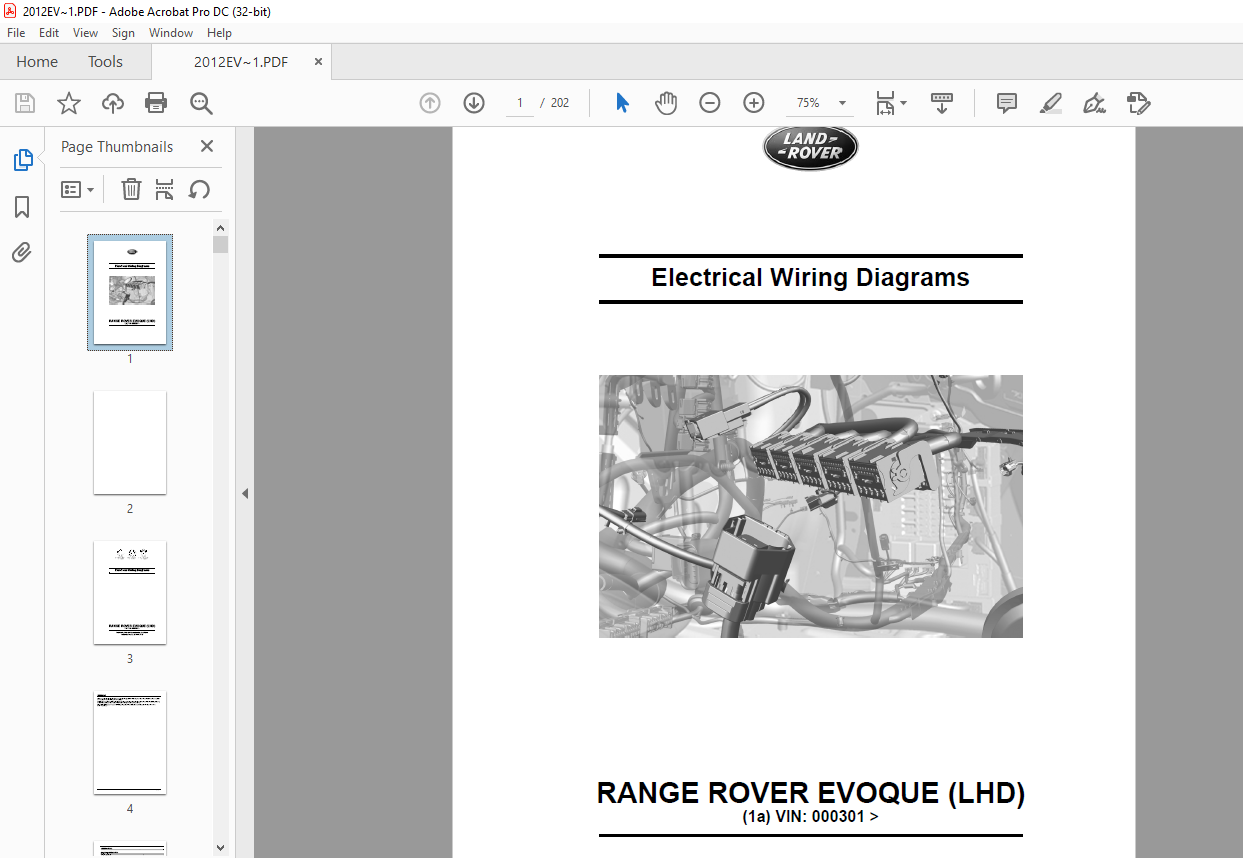The image size is (1243, 858).
Task: Go to the next page arrow
Action: point(474,103)
